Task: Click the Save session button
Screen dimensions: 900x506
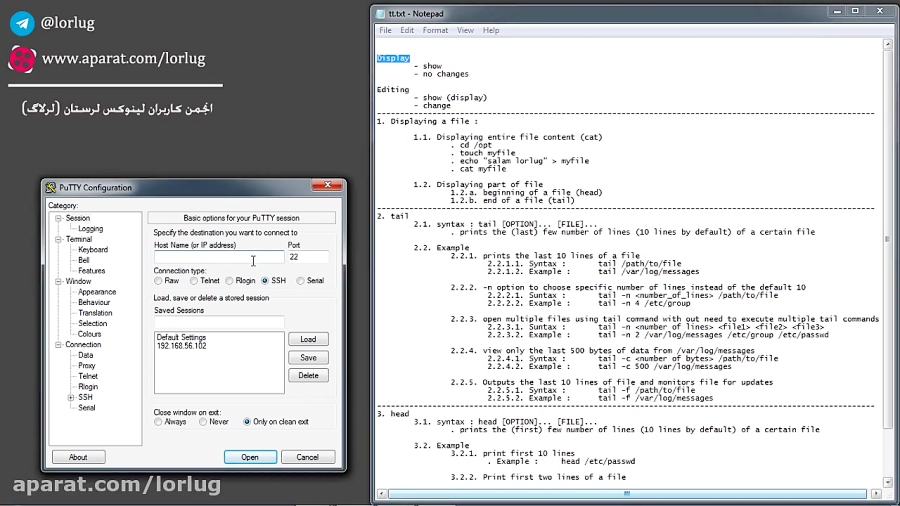Action: (308, 357)
